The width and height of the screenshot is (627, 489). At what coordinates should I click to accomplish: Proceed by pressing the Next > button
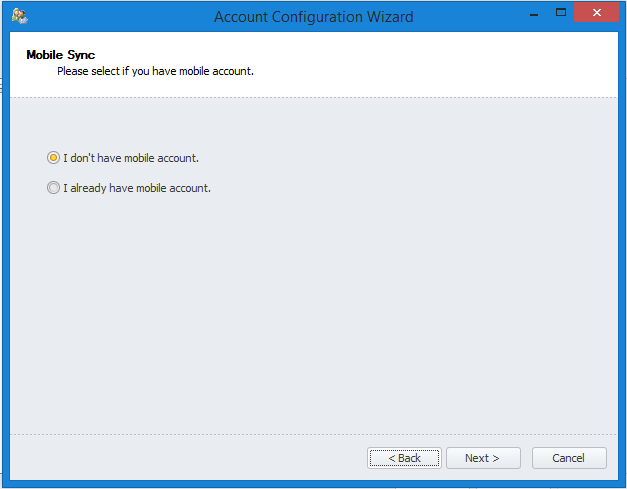(x=482, y=458)
